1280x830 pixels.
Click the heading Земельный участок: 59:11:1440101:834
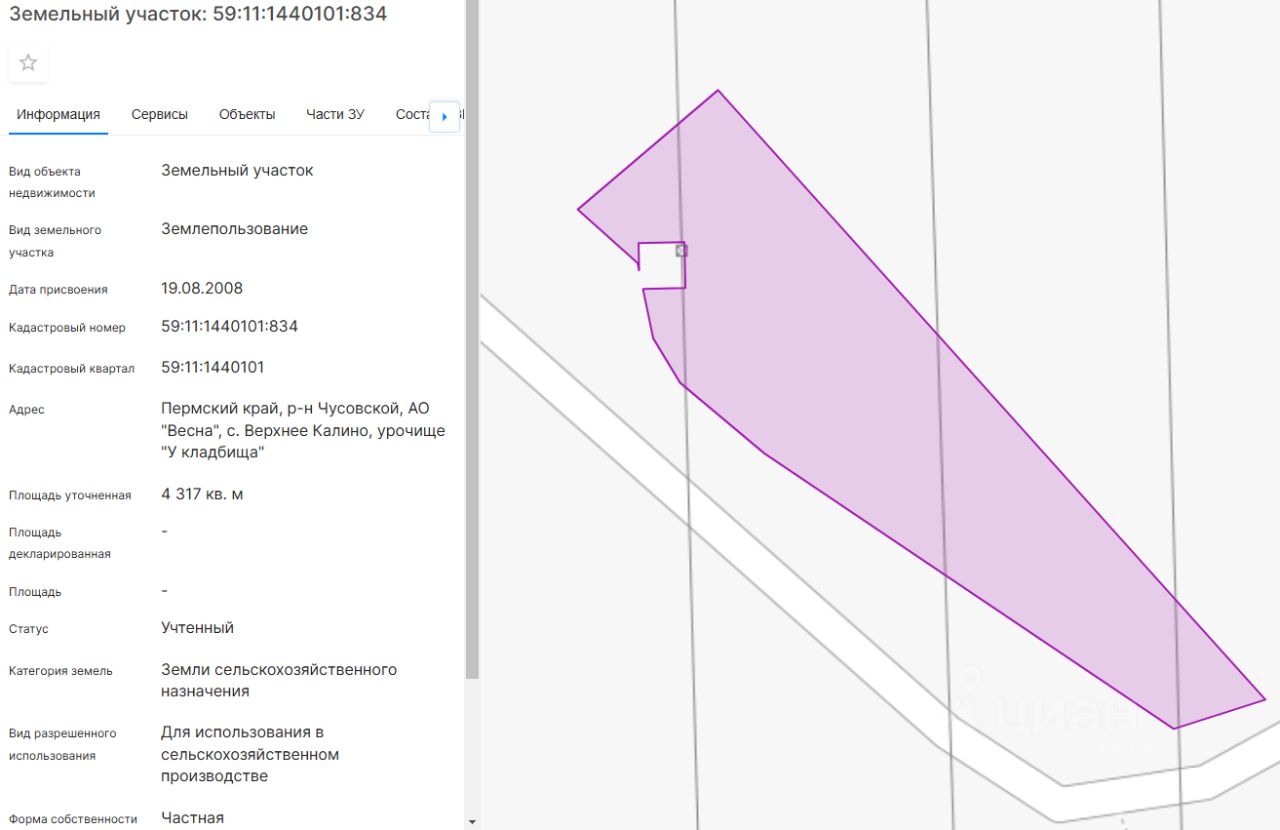pyautogui.click(x=198, y=14)
